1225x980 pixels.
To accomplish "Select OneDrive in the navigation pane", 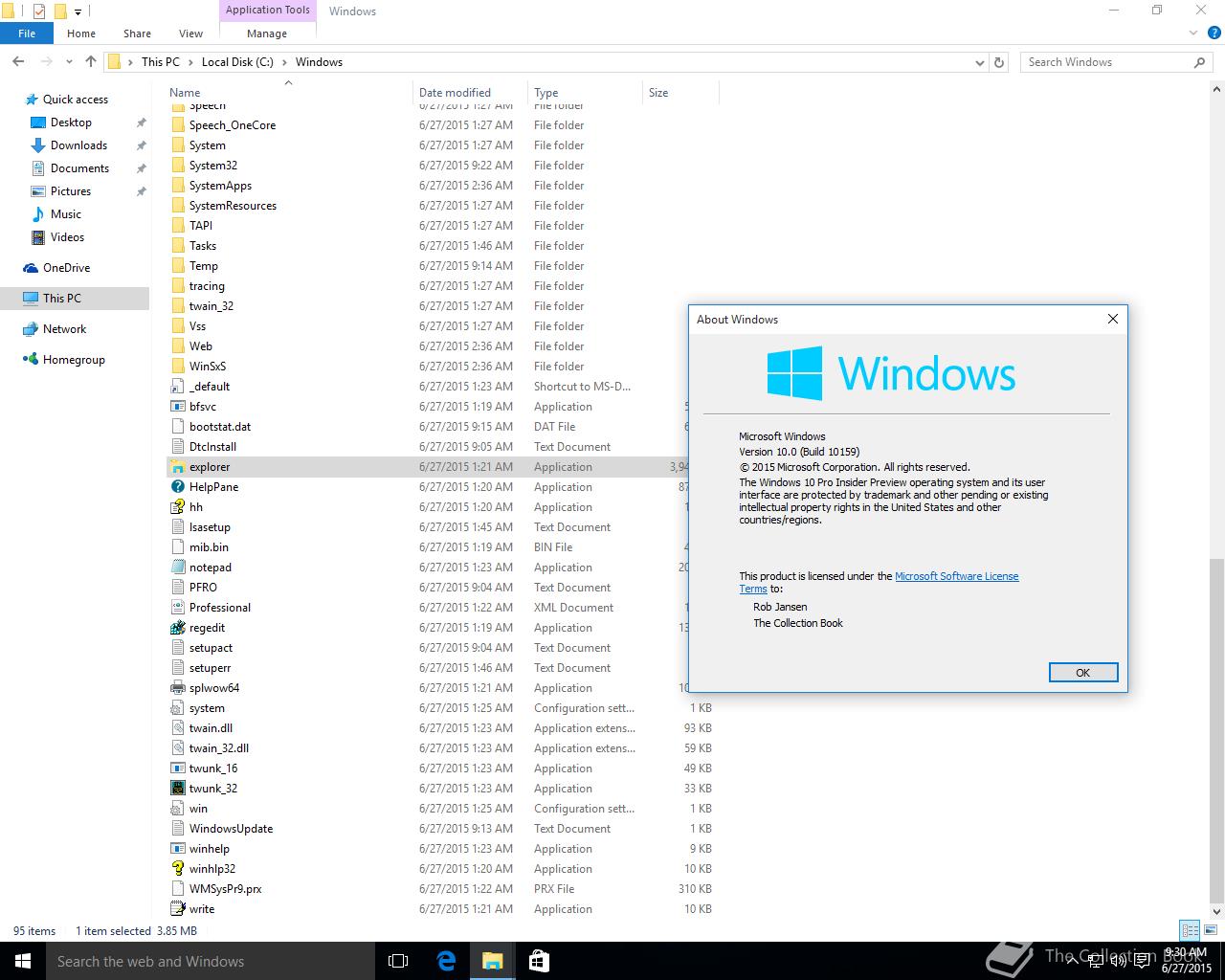I will coord(66,268).
